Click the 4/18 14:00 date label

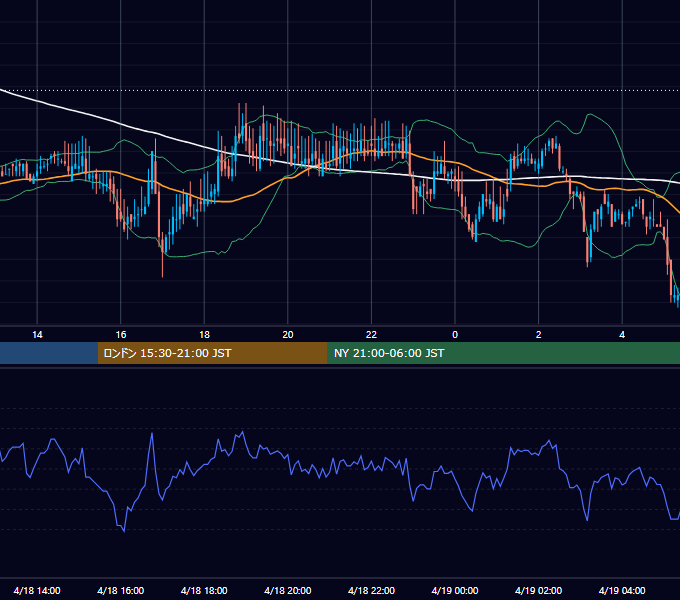[x=37, y=590]
